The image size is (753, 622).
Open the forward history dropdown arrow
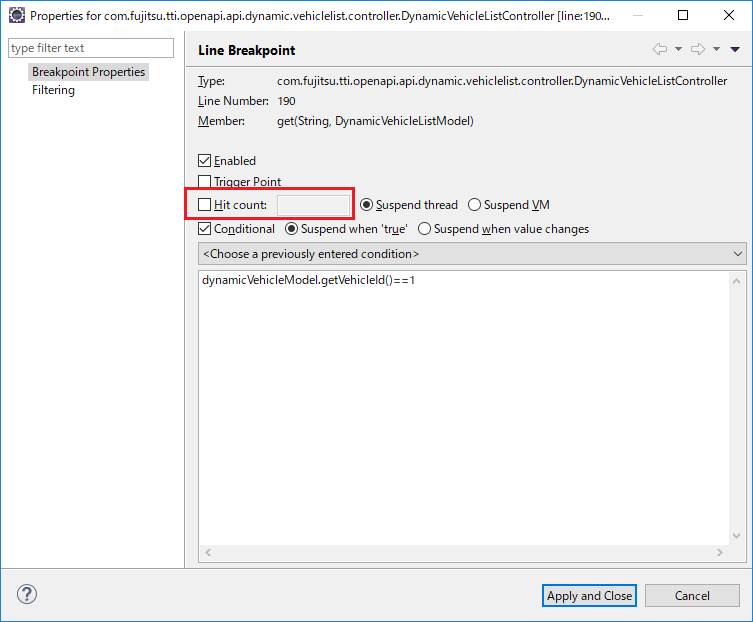(x=717, y=49)
